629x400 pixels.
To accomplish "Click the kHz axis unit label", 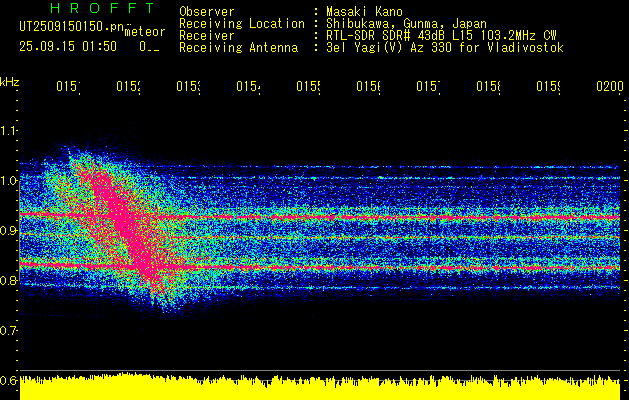I will pos(9,82).
